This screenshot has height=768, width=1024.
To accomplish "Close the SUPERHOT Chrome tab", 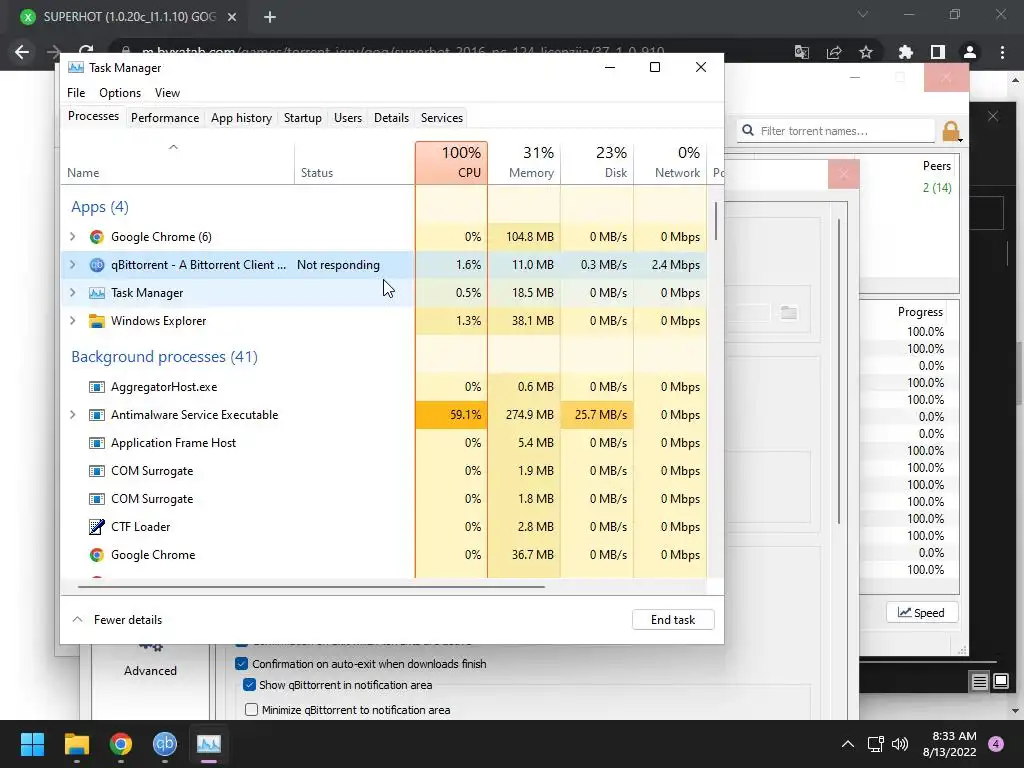I will coord(232,17).
